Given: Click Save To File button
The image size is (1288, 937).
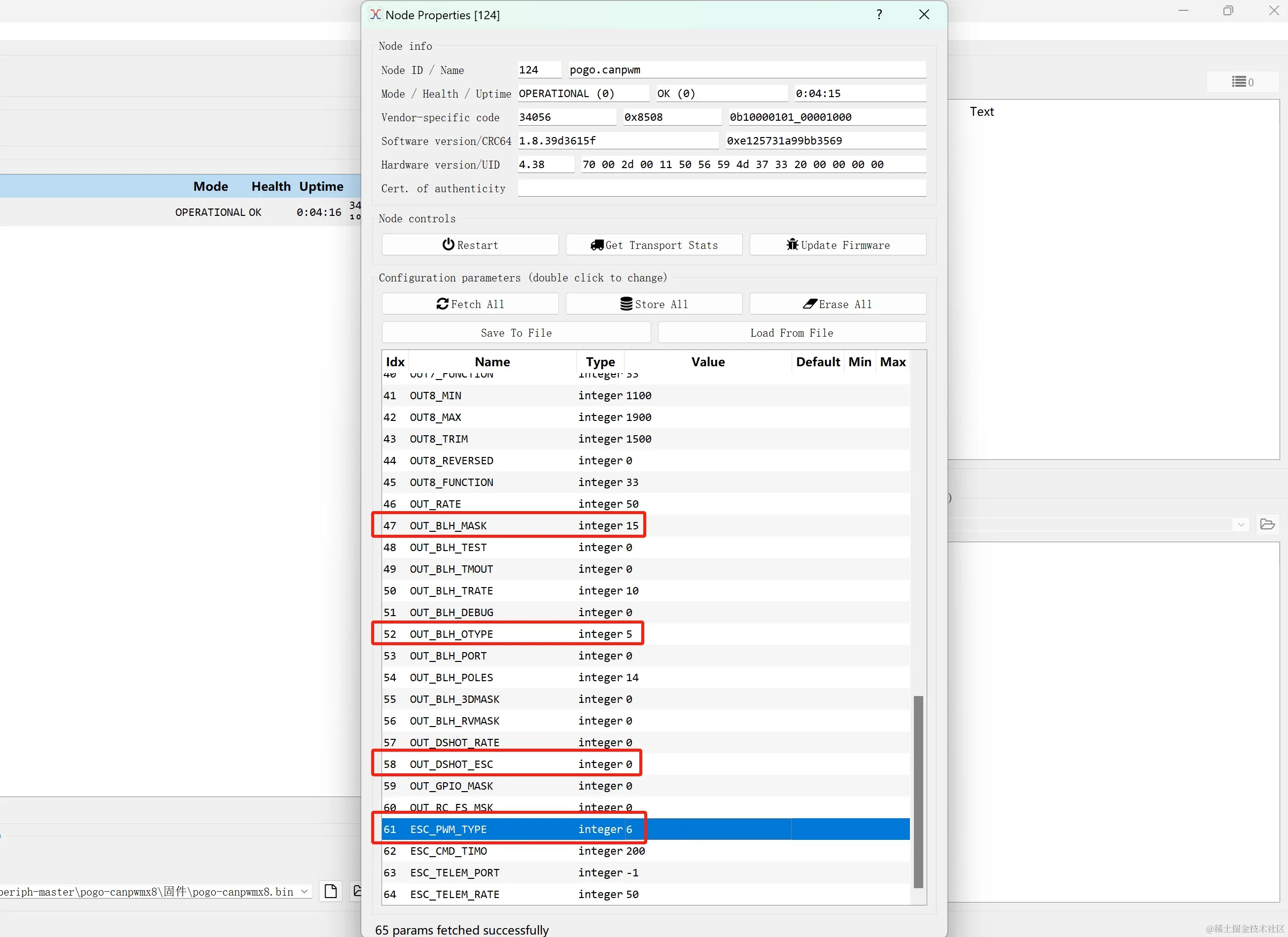Looking at the screenshot, I should [x=516, y=333].
